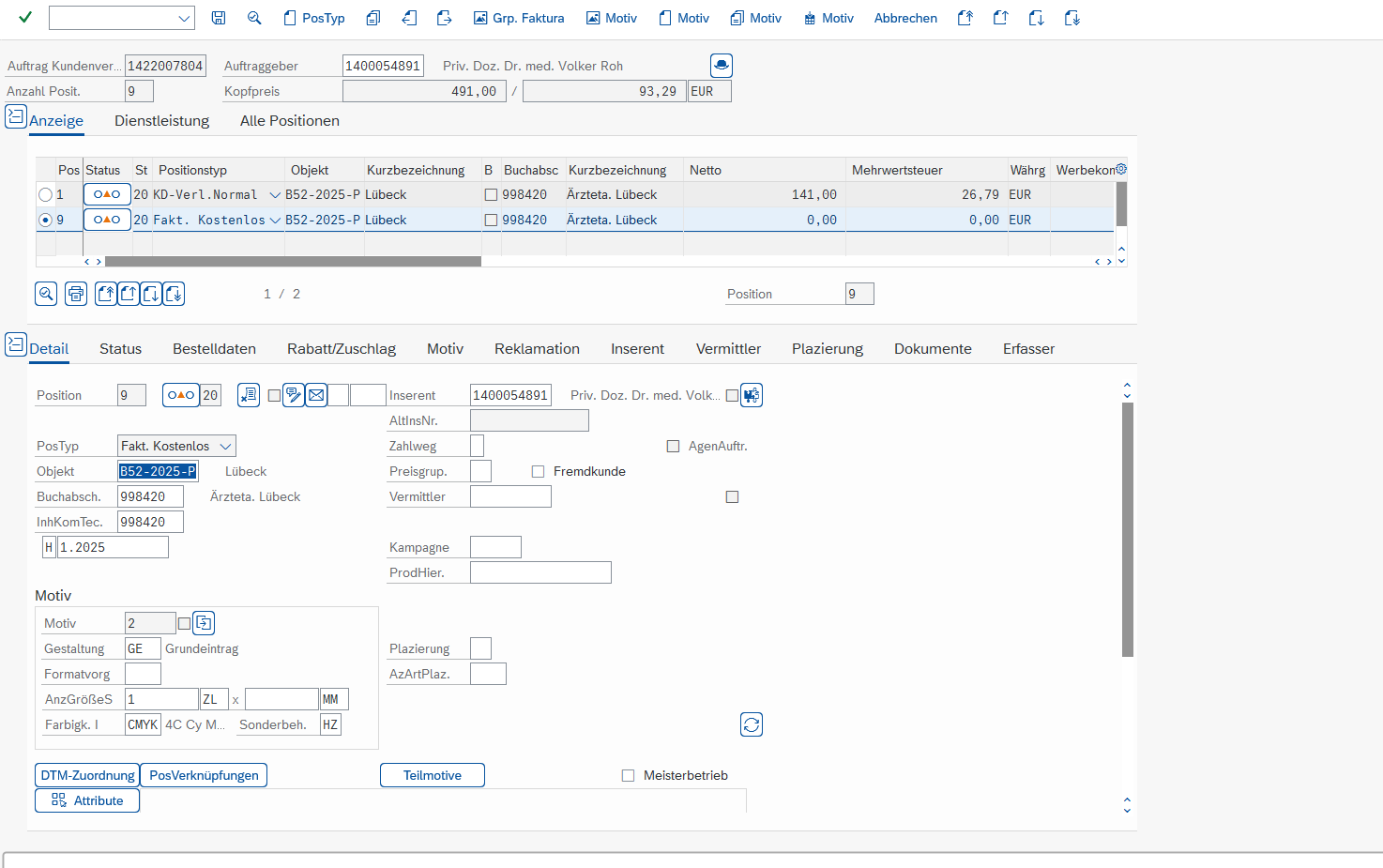1383x868 pixels.
Task: Select the radio button for position 9
Action: point(45,221)
